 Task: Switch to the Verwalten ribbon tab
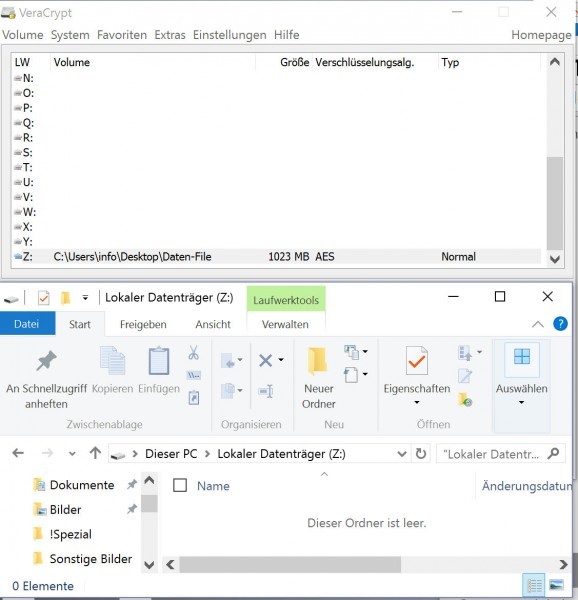point(285,324)
